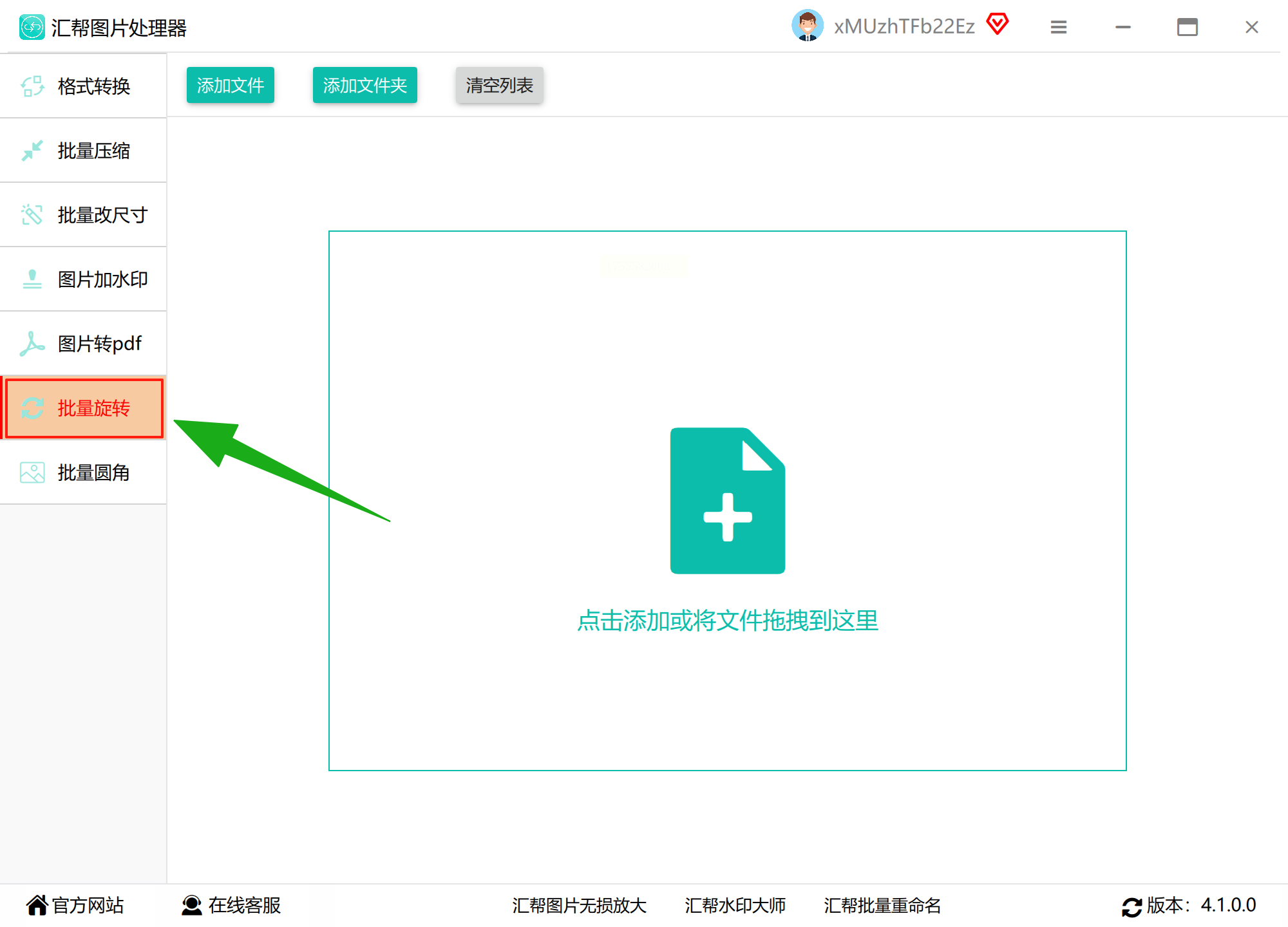The width and height of the screenshot is (1288, 927).
Task: Open the 官方网站 home link
Action: pos(75,905)
